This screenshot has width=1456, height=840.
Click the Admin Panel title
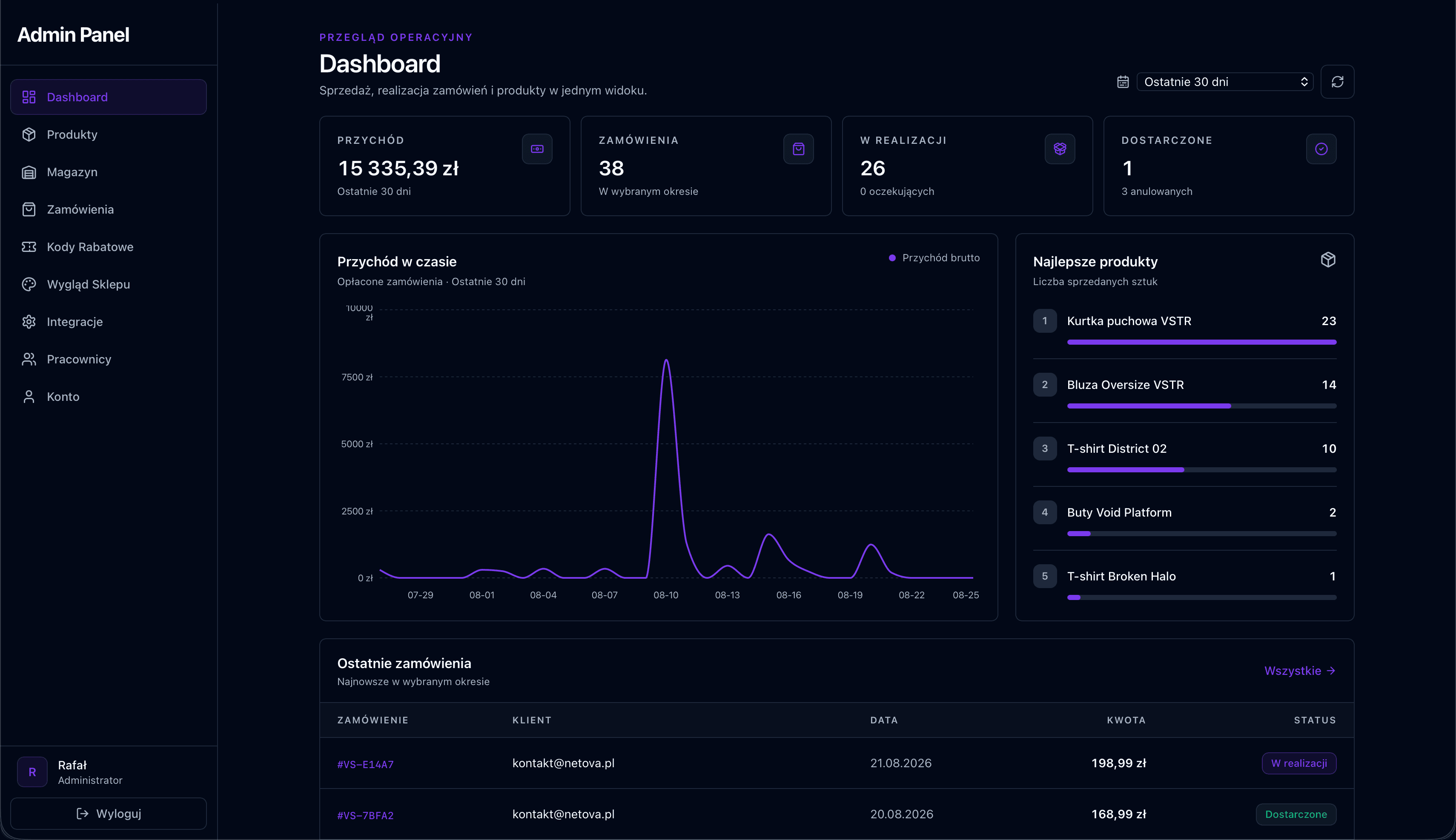tap(73, 34)
